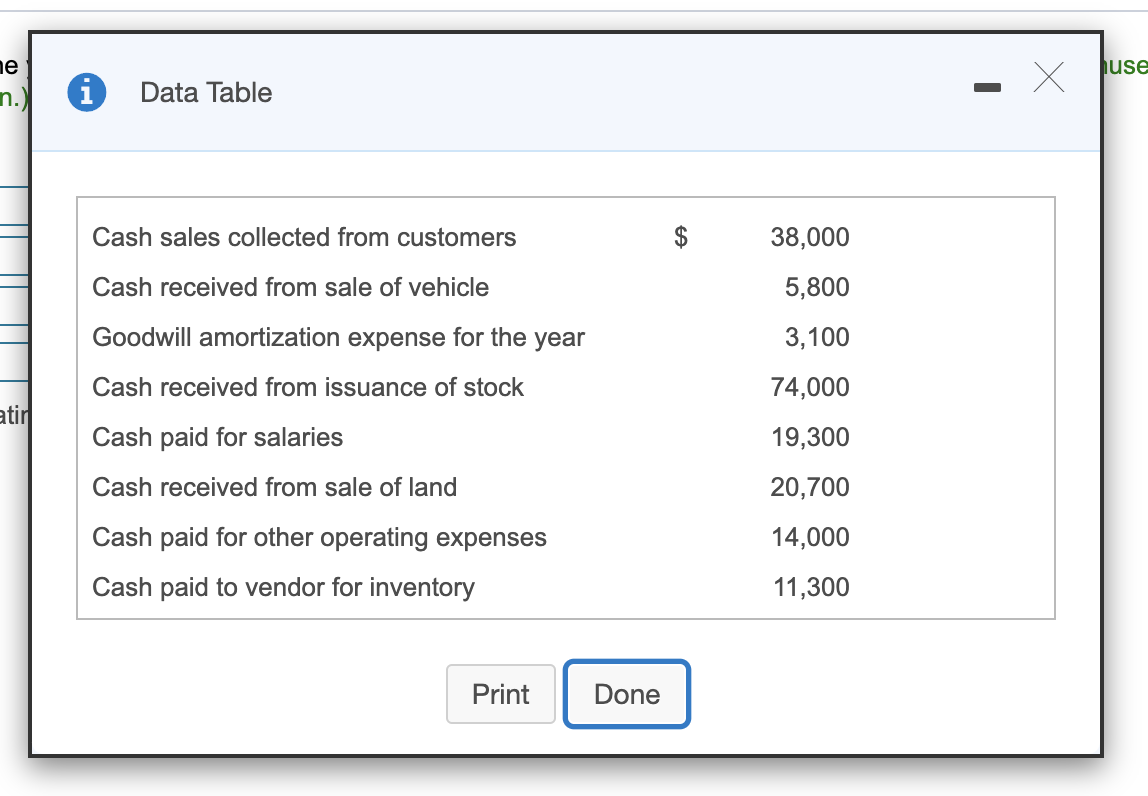This screenshot has height=796, width=1148.
Task: Select the Cash sales collected from customers row
Action: tap(304, 237)
